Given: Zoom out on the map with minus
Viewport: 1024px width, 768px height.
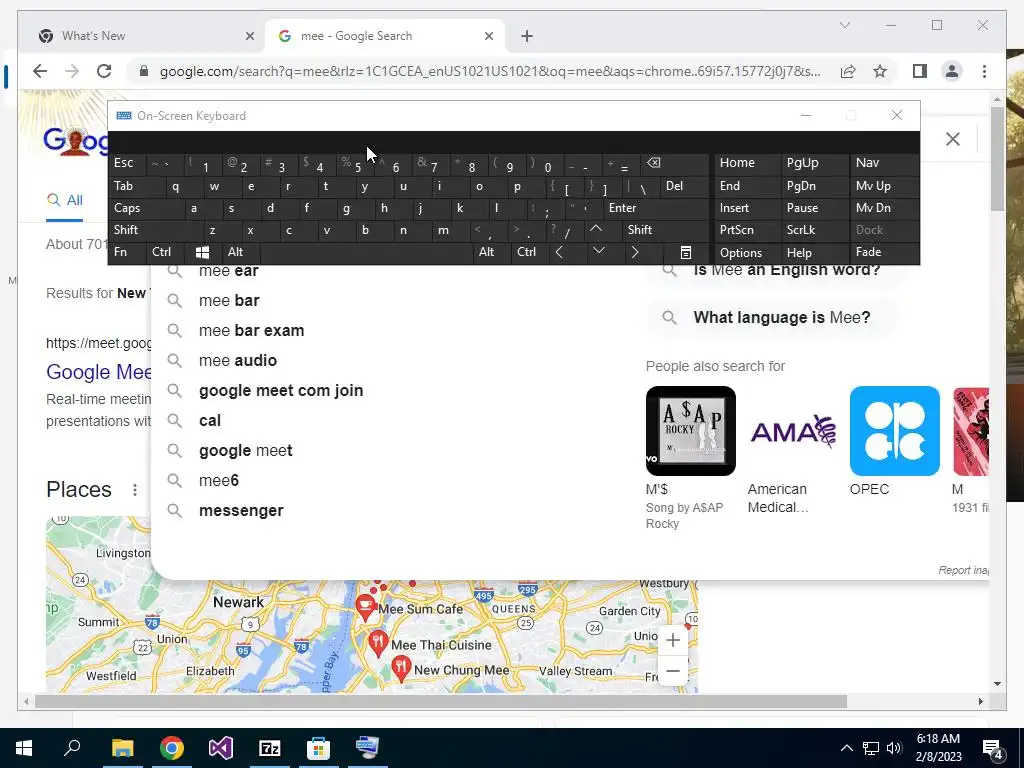Looking at the screenshot, I should coord(673,671).
